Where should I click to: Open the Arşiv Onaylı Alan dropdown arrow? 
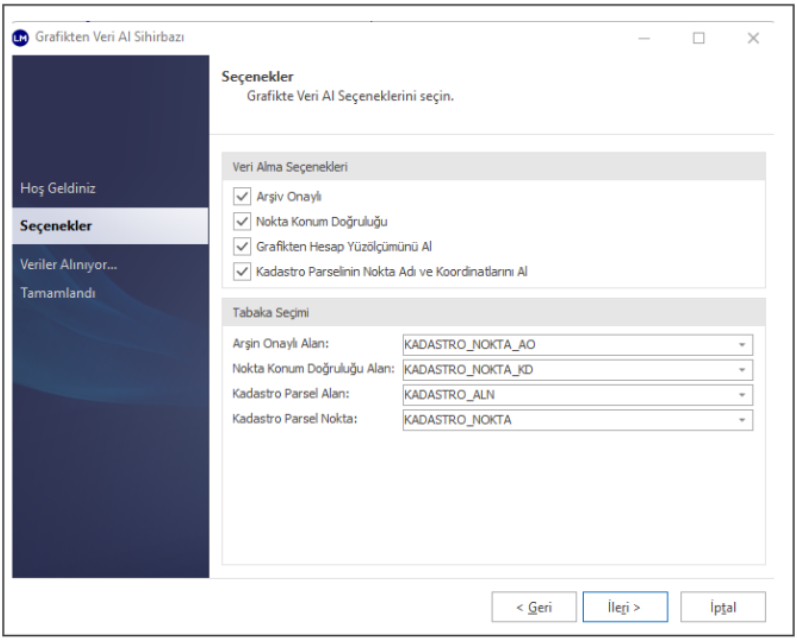[742, 345]
